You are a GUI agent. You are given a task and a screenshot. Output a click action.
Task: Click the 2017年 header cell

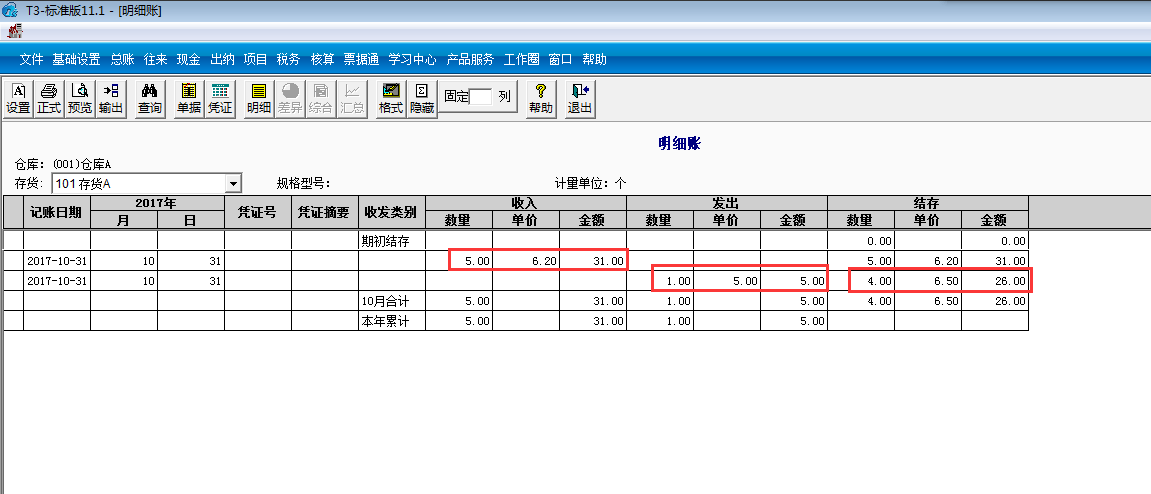point(158,203)
